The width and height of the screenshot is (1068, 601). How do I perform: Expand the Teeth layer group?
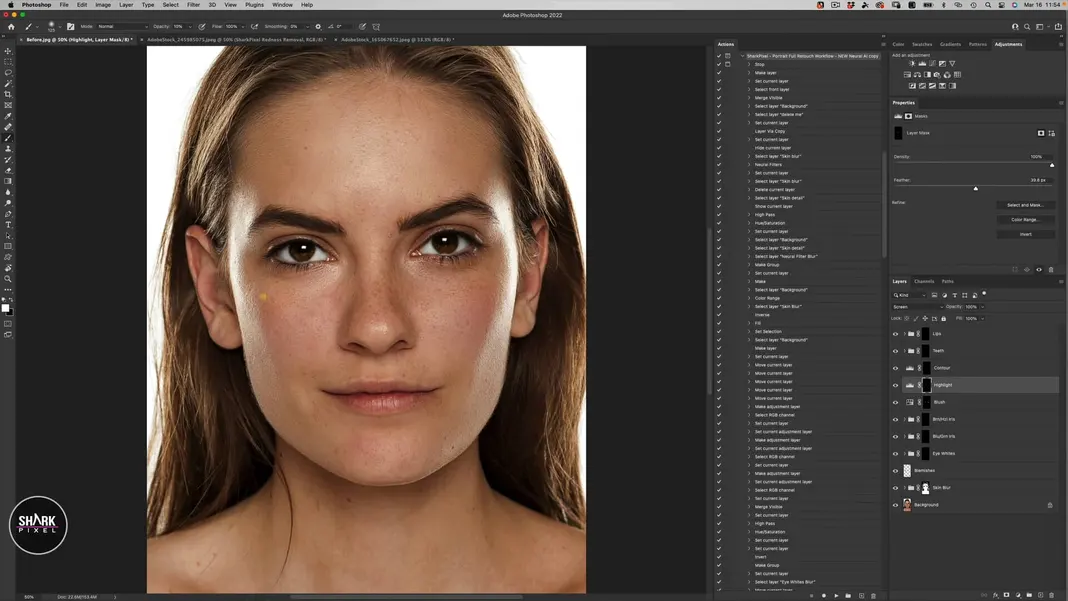point(904,351)
